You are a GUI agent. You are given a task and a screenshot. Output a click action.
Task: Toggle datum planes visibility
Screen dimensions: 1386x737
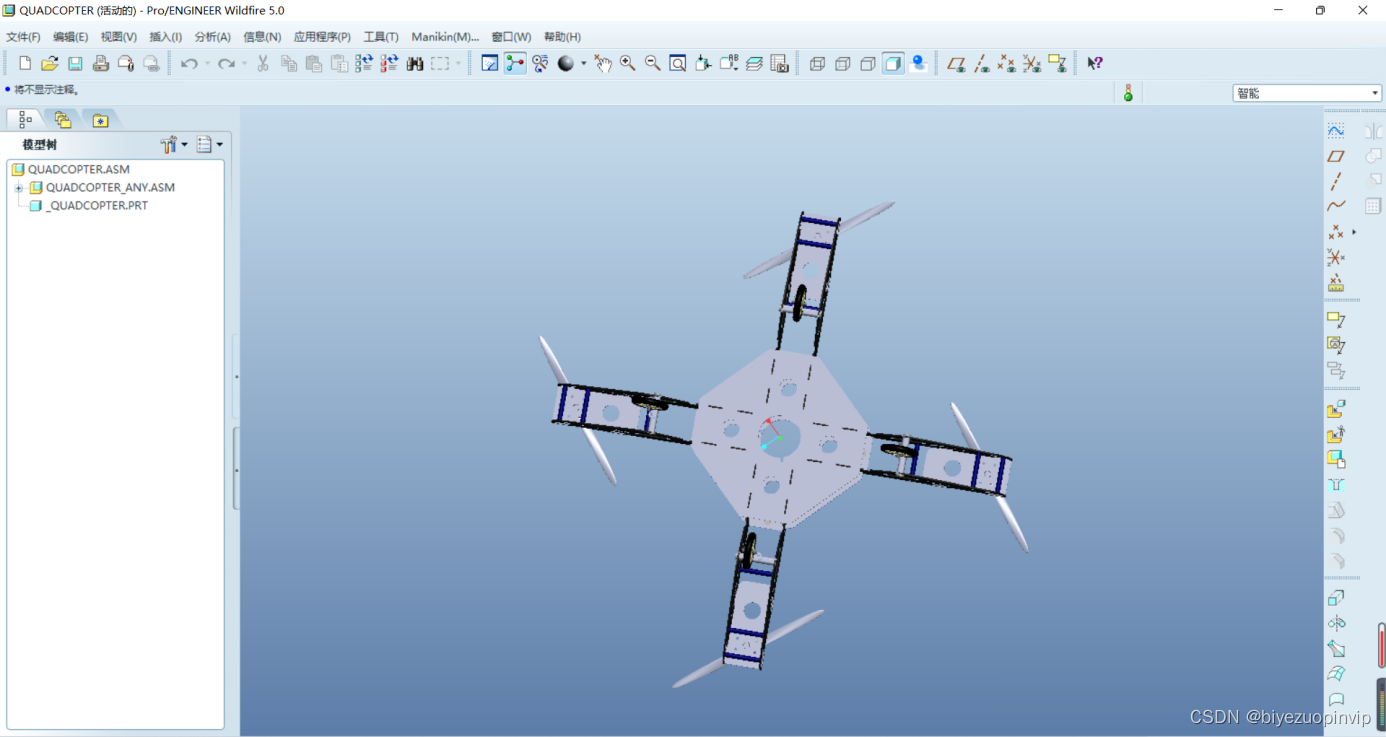956,63
